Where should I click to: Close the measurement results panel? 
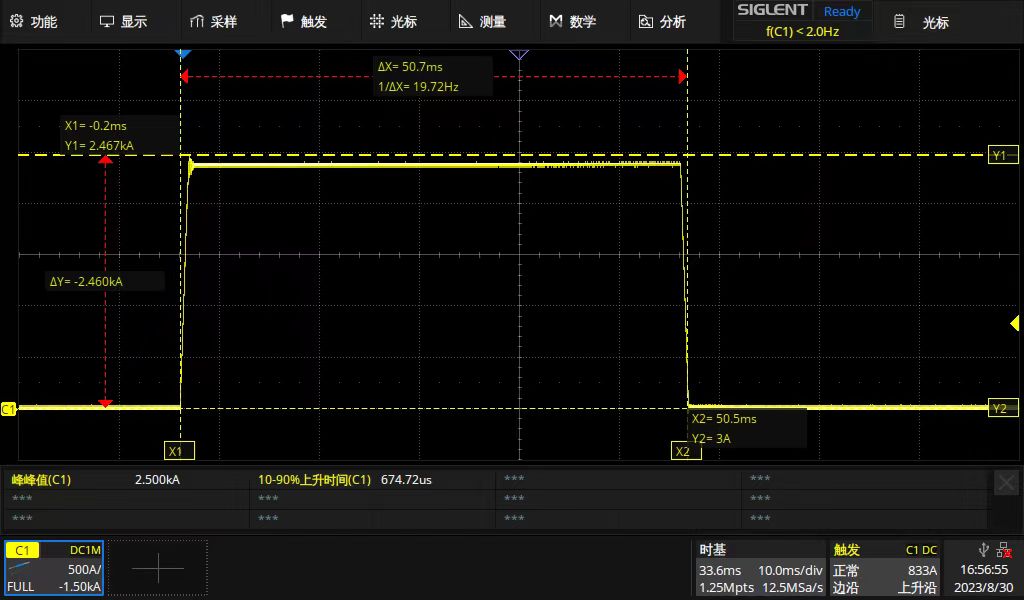[x=1006, y=484]
